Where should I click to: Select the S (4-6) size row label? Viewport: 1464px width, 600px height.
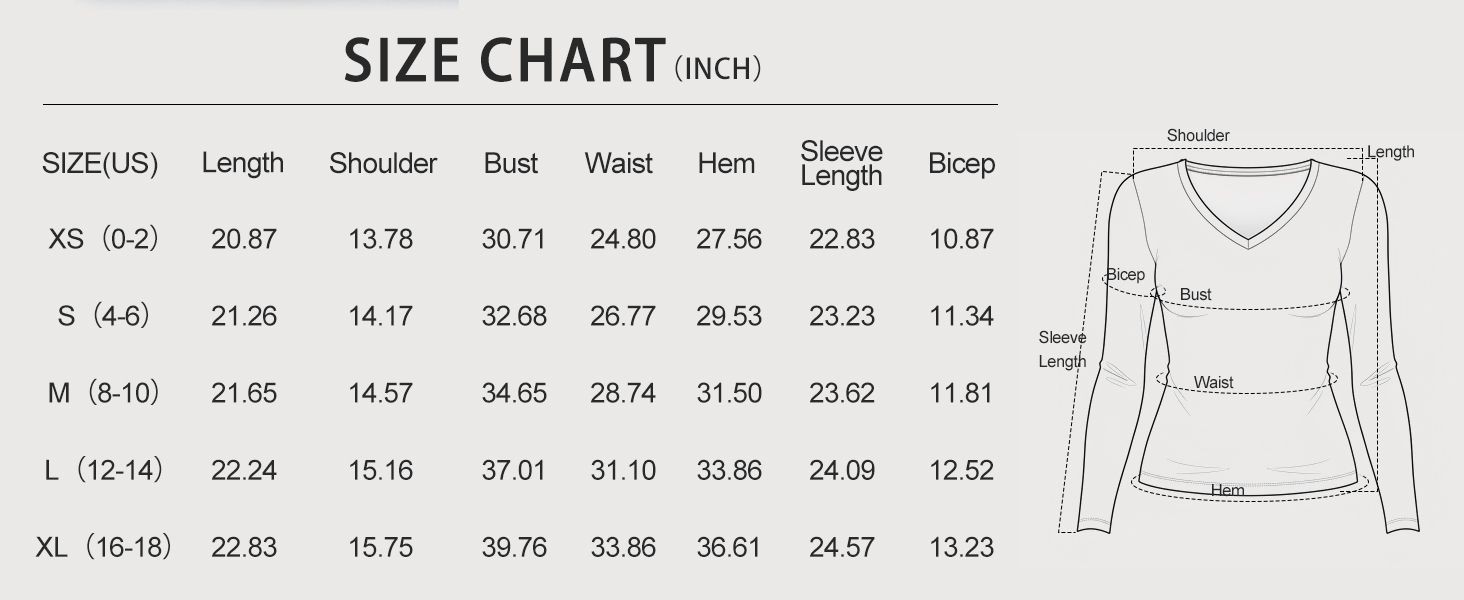click(x=104, y=317)
